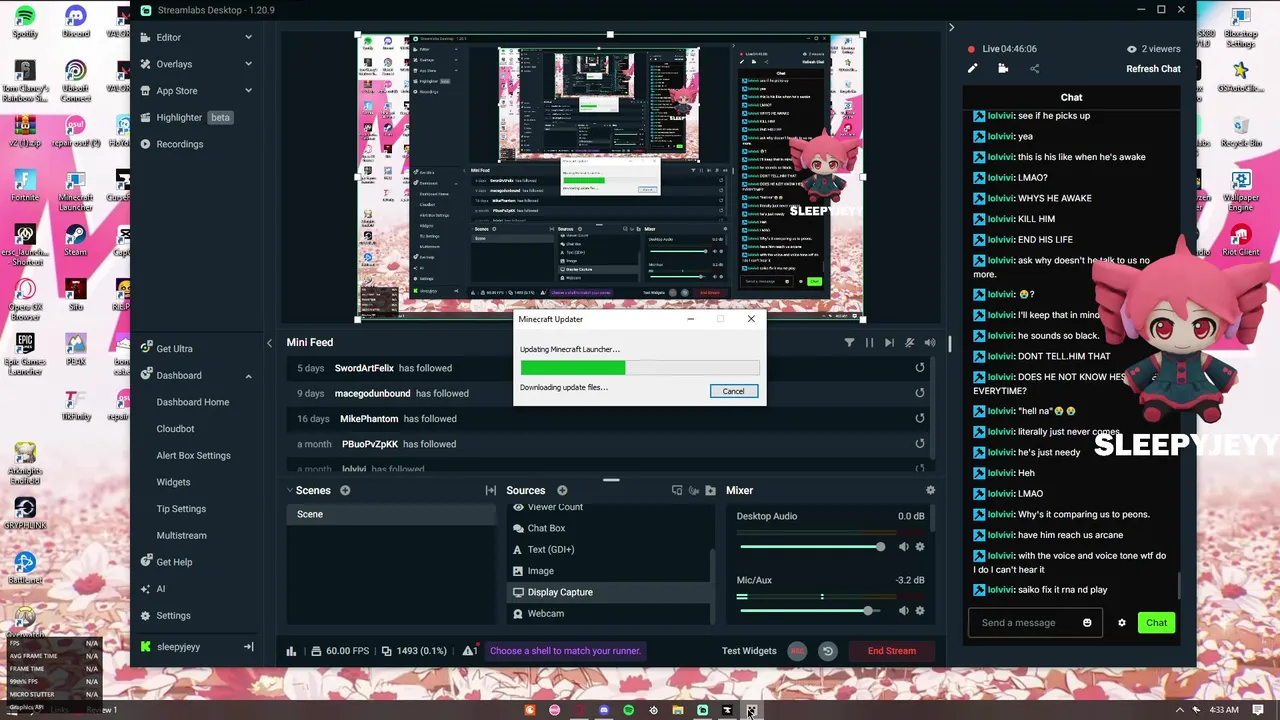The width and height of the screenshot is (1280, 720).
Task: Adjust the Mic/Aux volume slider
Action: coord(813,611)
